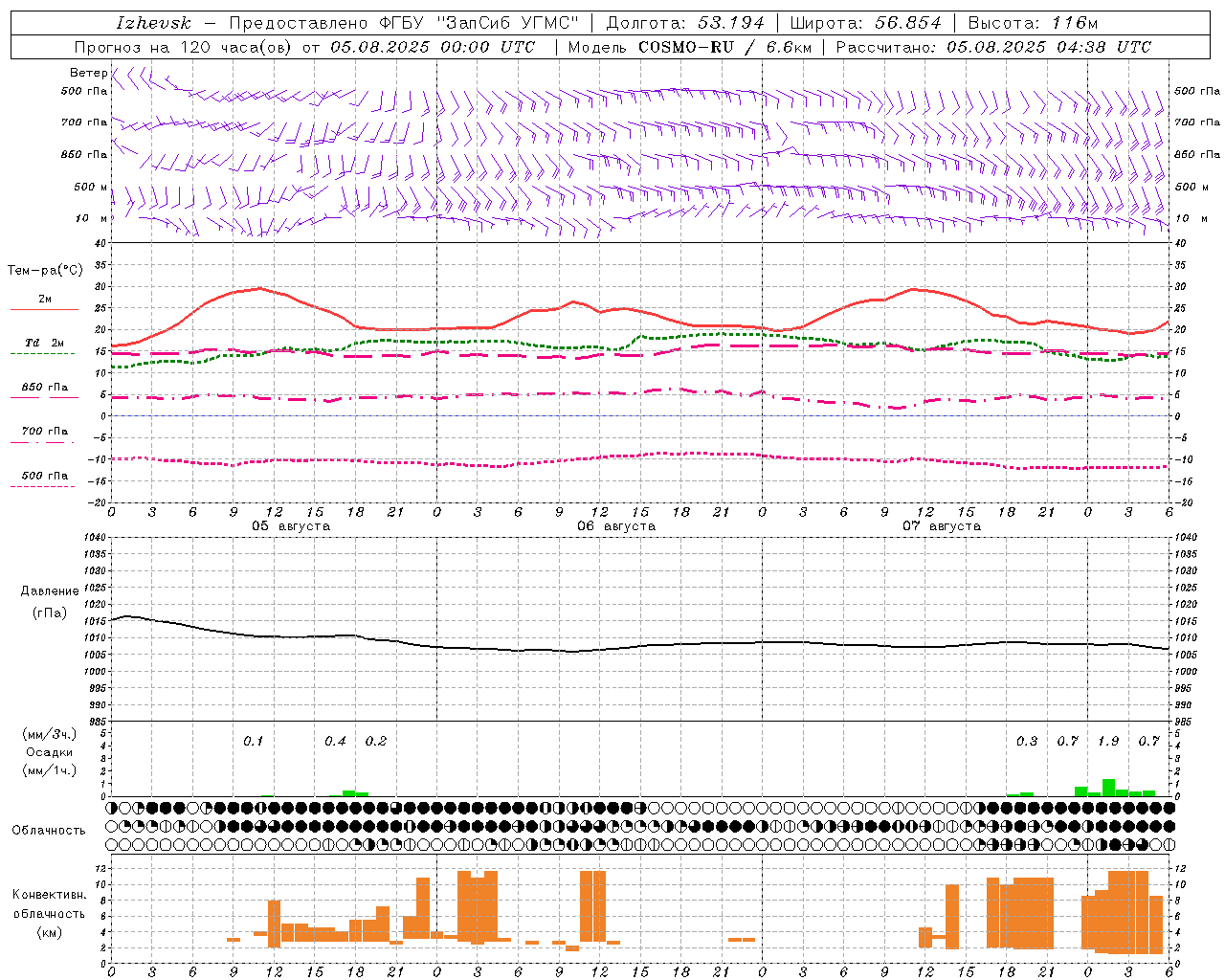Click the 'Прогноз на 120 часа(ов)' forecast text
The width and height of the screenshot is (1225, 980).
183,47
